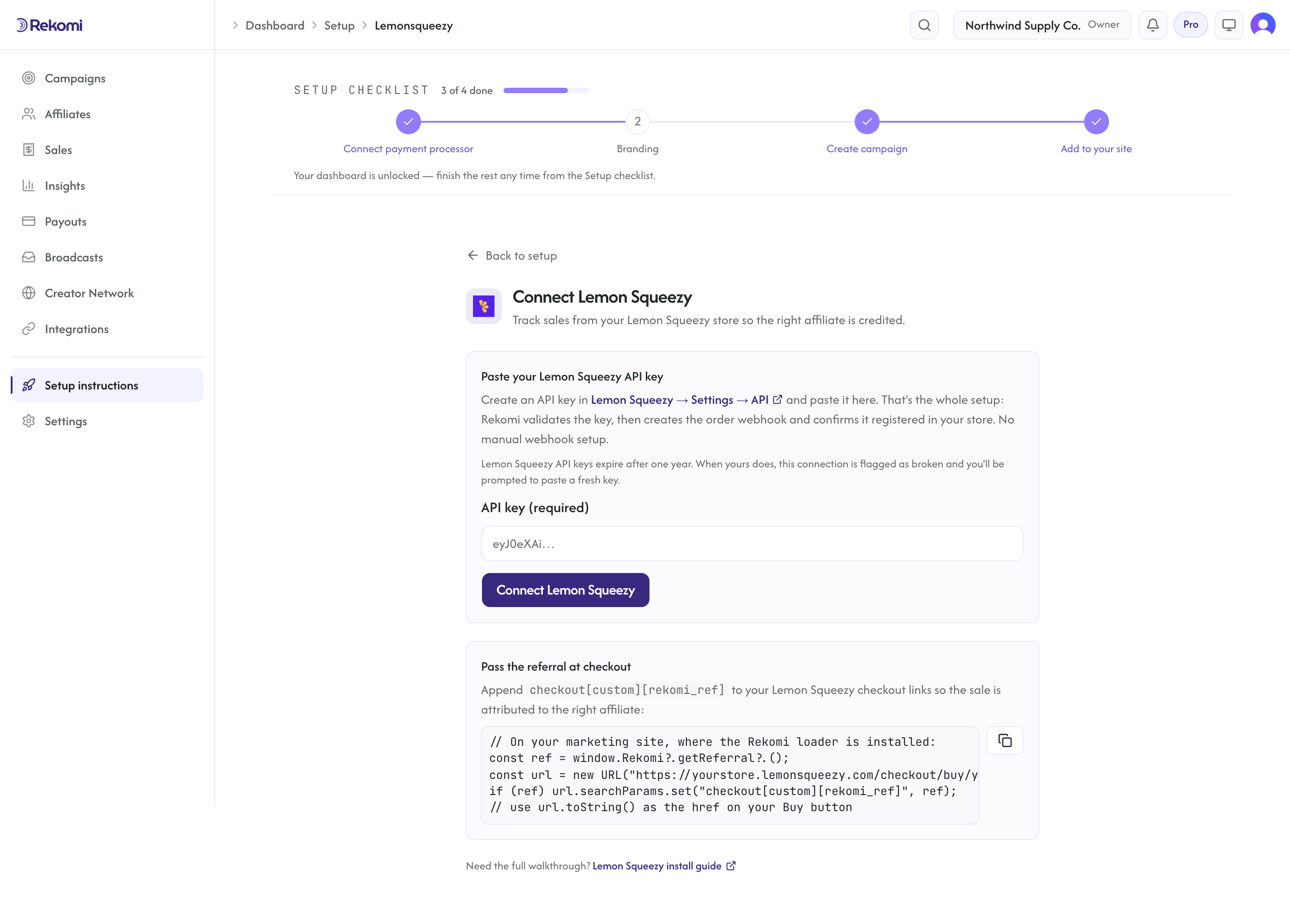Click the Integrations link icon

pos(28,329)
